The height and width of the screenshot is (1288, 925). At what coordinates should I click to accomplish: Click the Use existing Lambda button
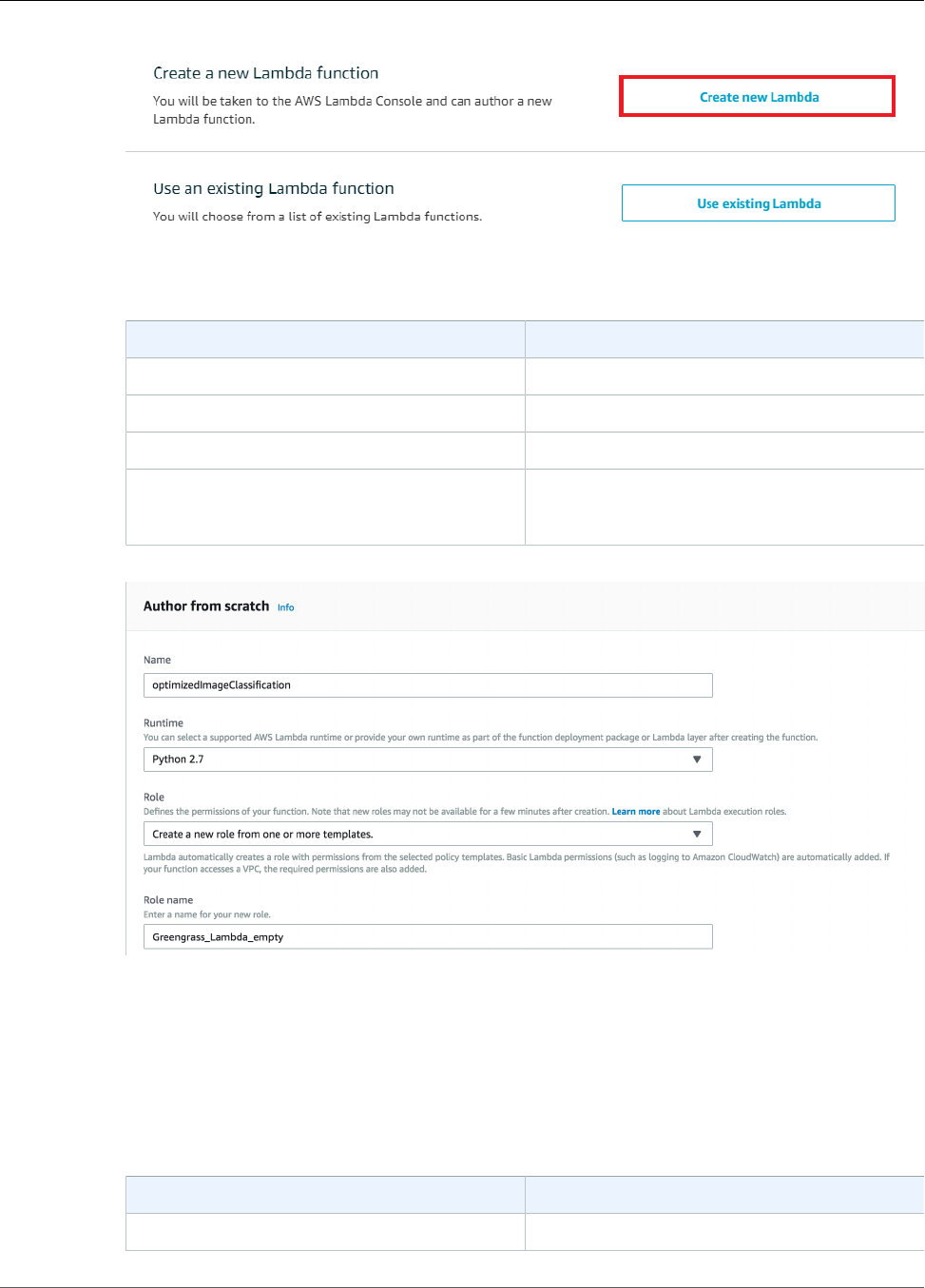(758, 203)
